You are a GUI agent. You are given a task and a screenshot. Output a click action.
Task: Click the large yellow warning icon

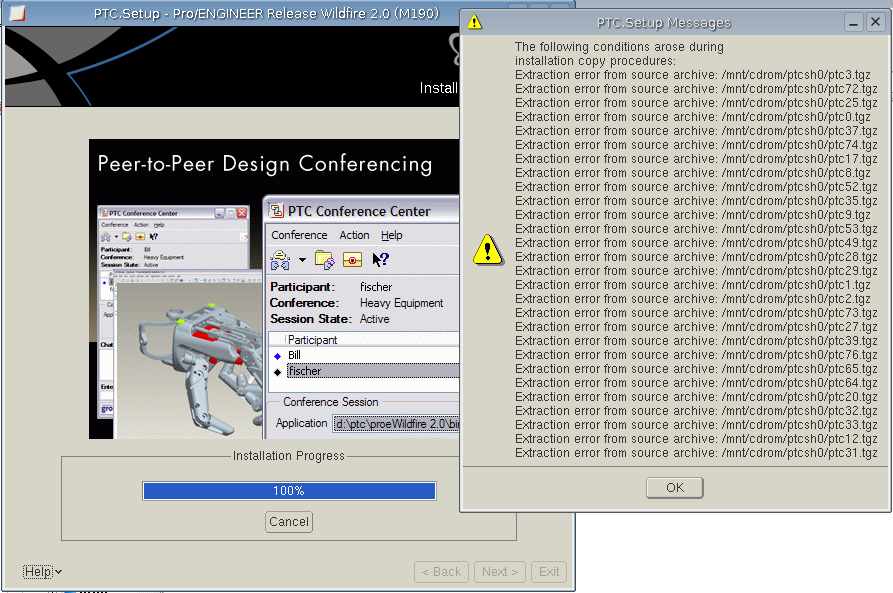click(488, 250)
